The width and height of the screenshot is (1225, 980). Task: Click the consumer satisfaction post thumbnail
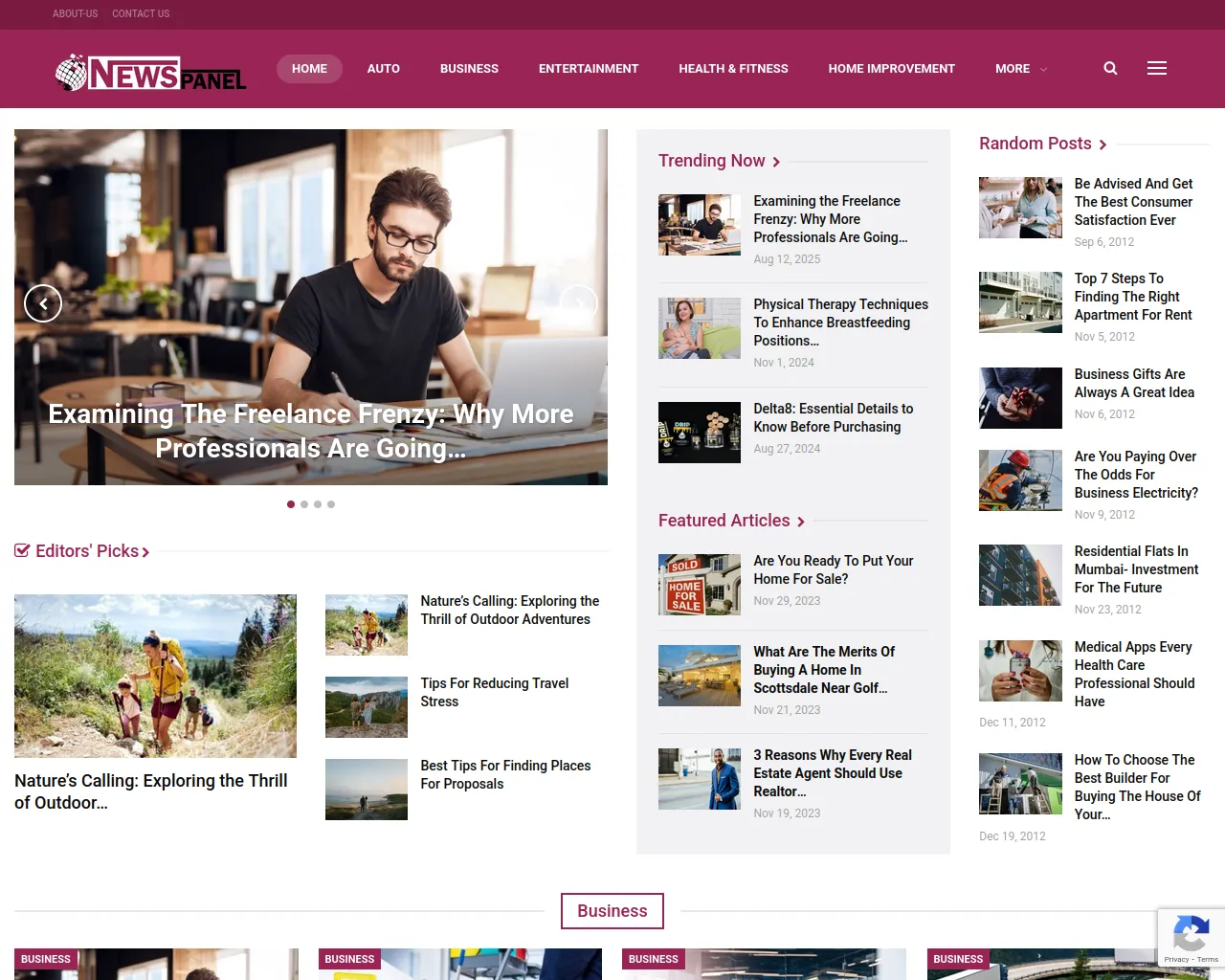pos(1020,208)
